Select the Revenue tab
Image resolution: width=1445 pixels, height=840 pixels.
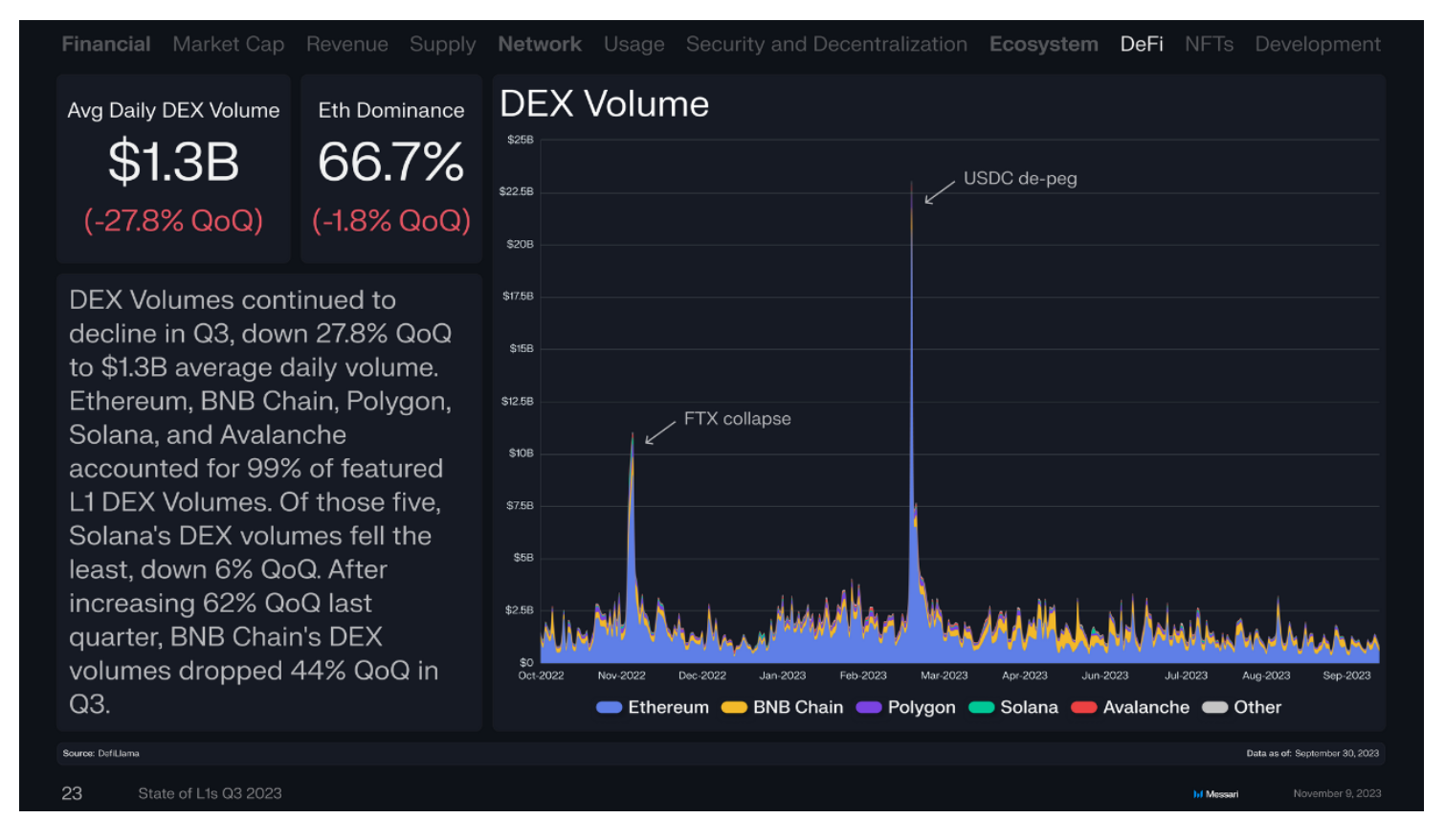point(347,44)
